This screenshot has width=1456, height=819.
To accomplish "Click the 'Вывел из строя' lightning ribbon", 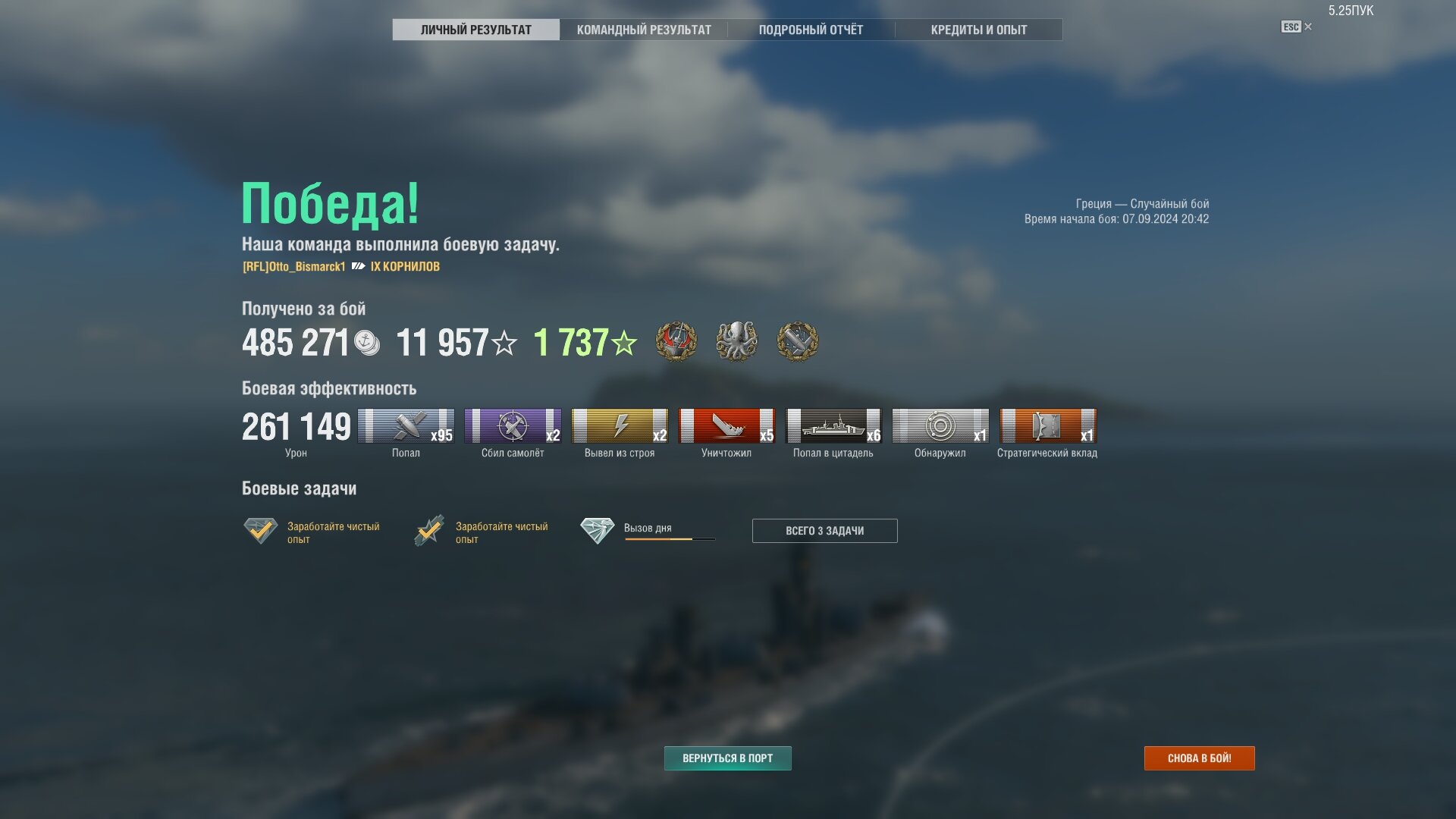I will coord(620,426).
